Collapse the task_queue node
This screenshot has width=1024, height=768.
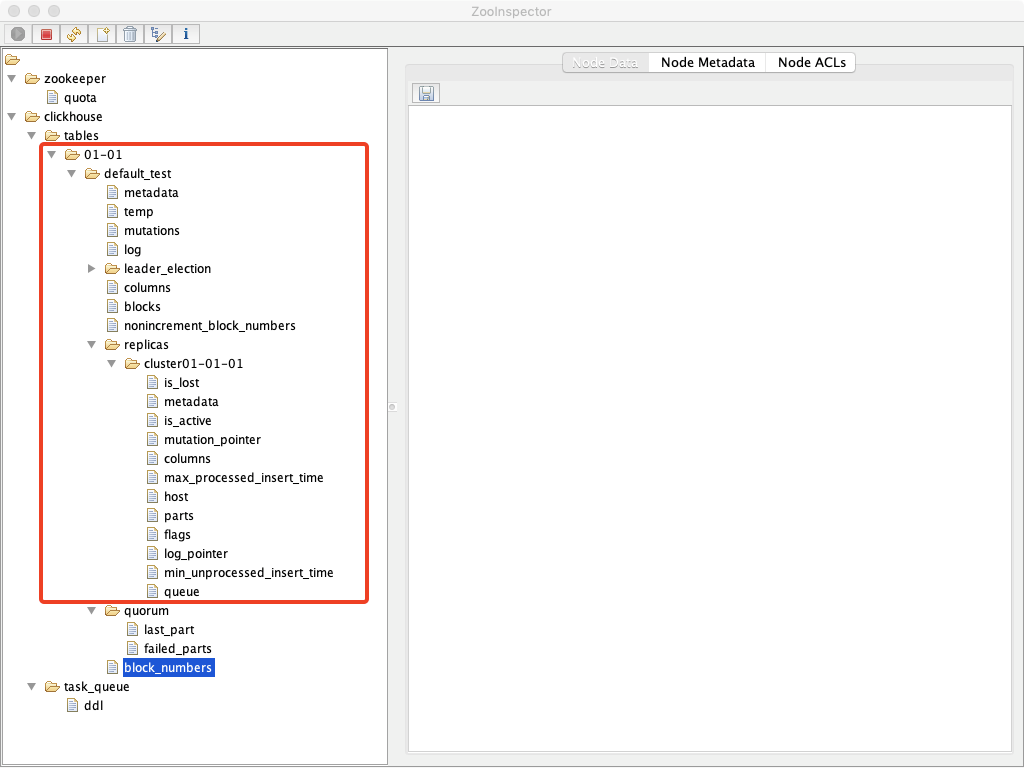click(x=31, y=686)
